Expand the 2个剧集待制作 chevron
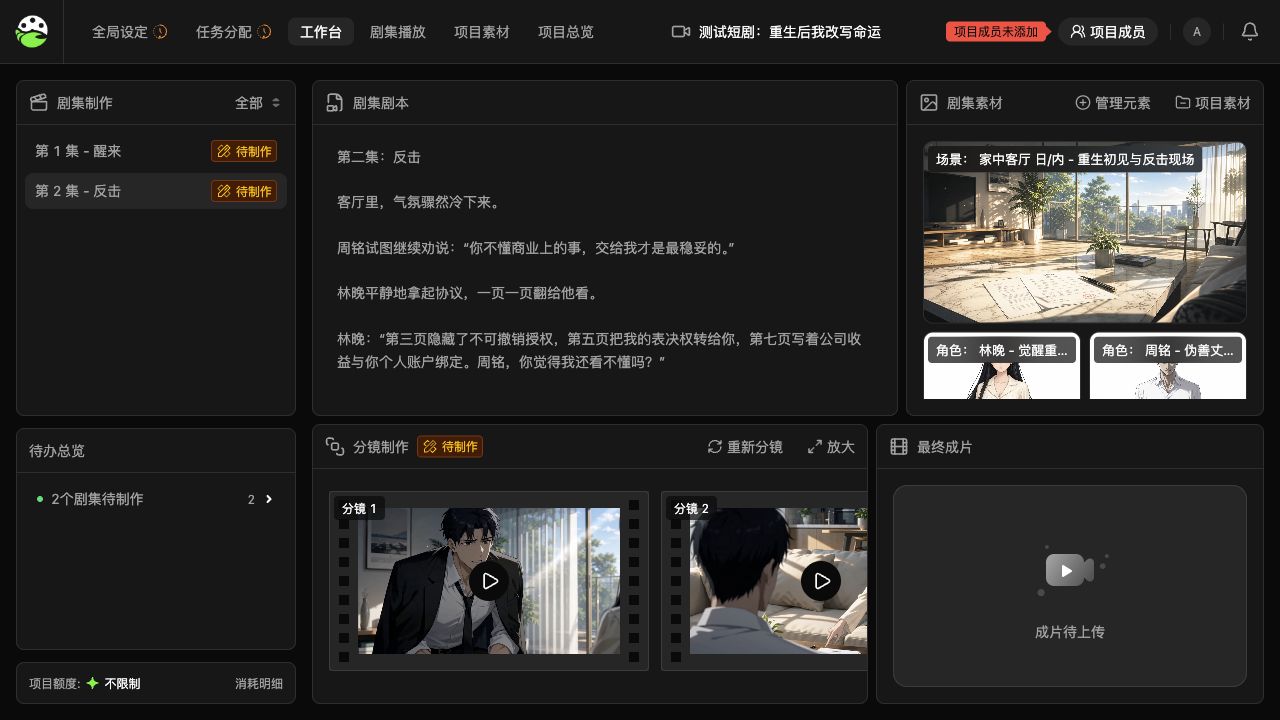The height and width of the screenshot is (720, 1280). (x=269, y=499)
